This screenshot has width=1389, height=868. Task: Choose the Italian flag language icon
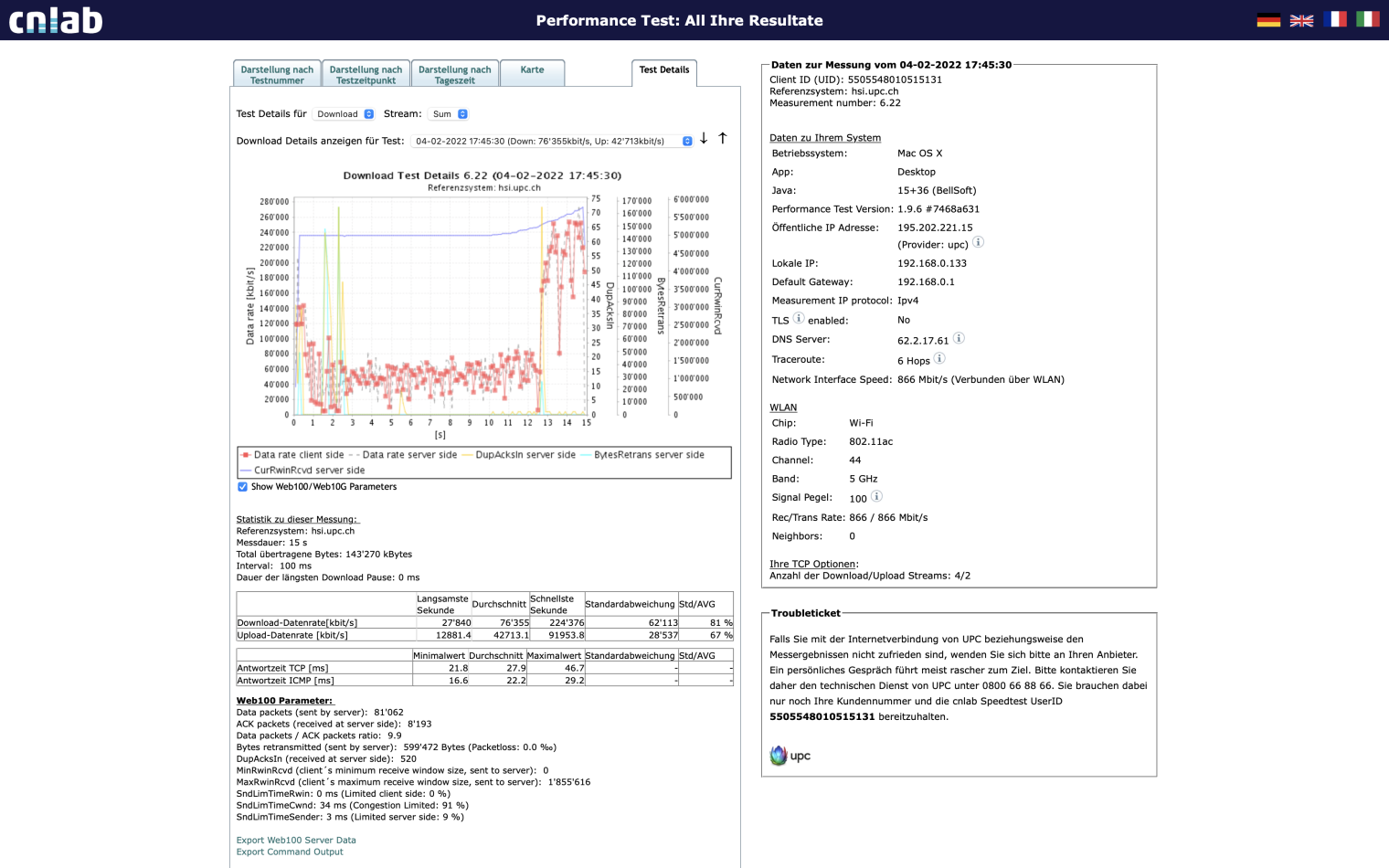coord(1367,19)
